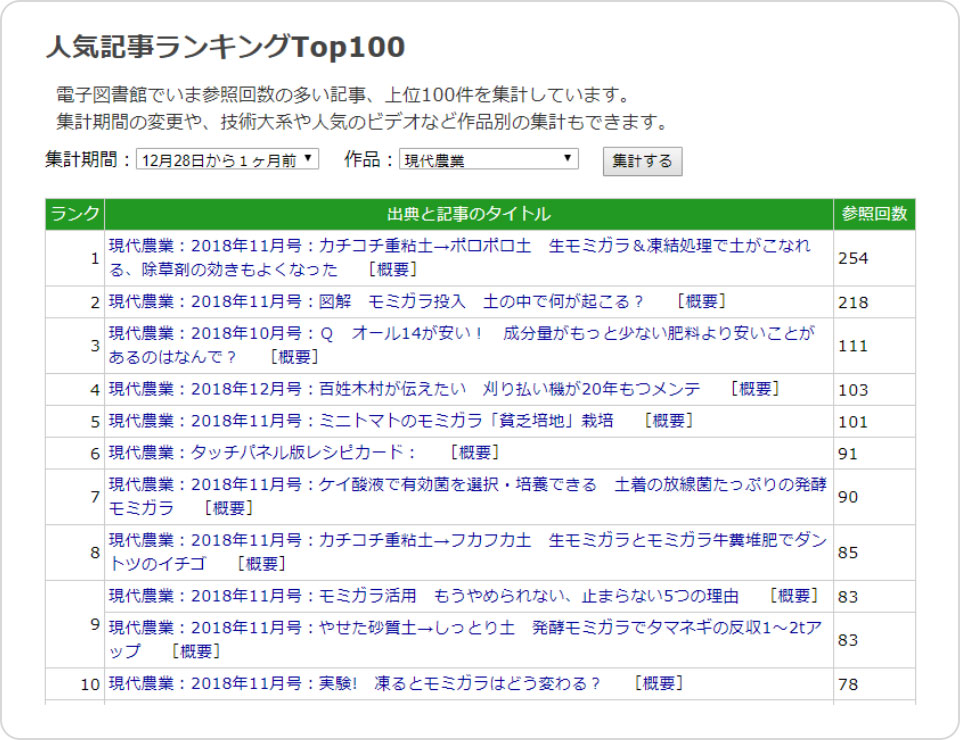Click 概要 for 凍るとモミガラ article

click(x=658, y=683)
